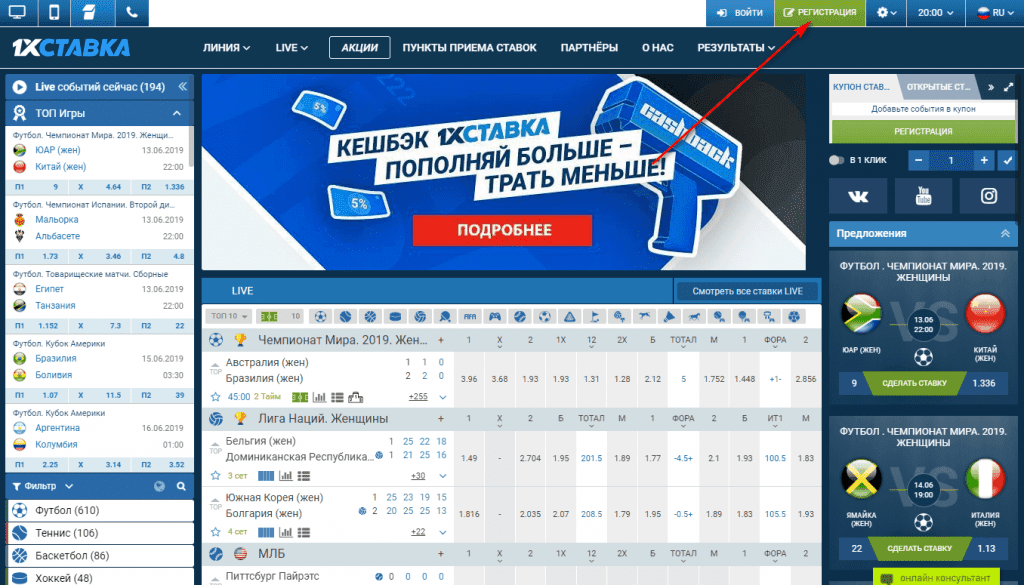Open the YouTube channel icon
1024x585 pixels.
point(923,196)
